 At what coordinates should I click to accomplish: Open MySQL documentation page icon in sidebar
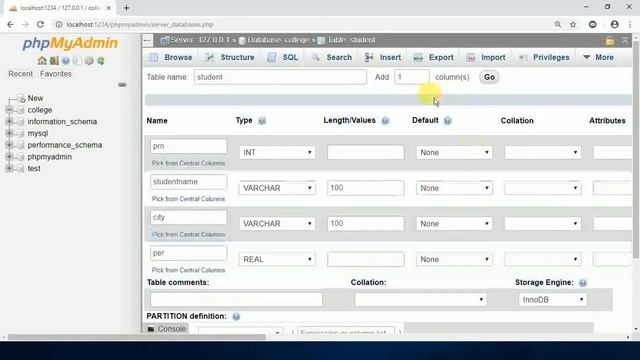(77, 61)
